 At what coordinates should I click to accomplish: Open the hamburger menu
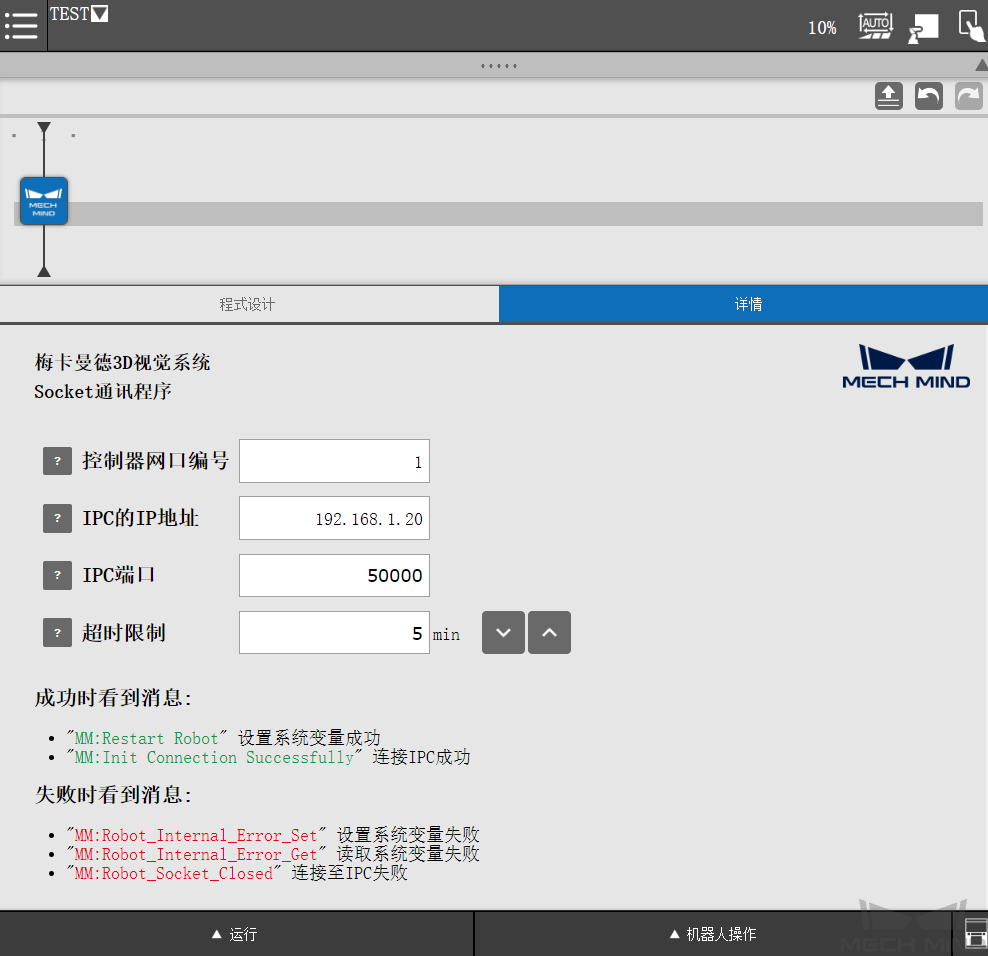[21, 25]
